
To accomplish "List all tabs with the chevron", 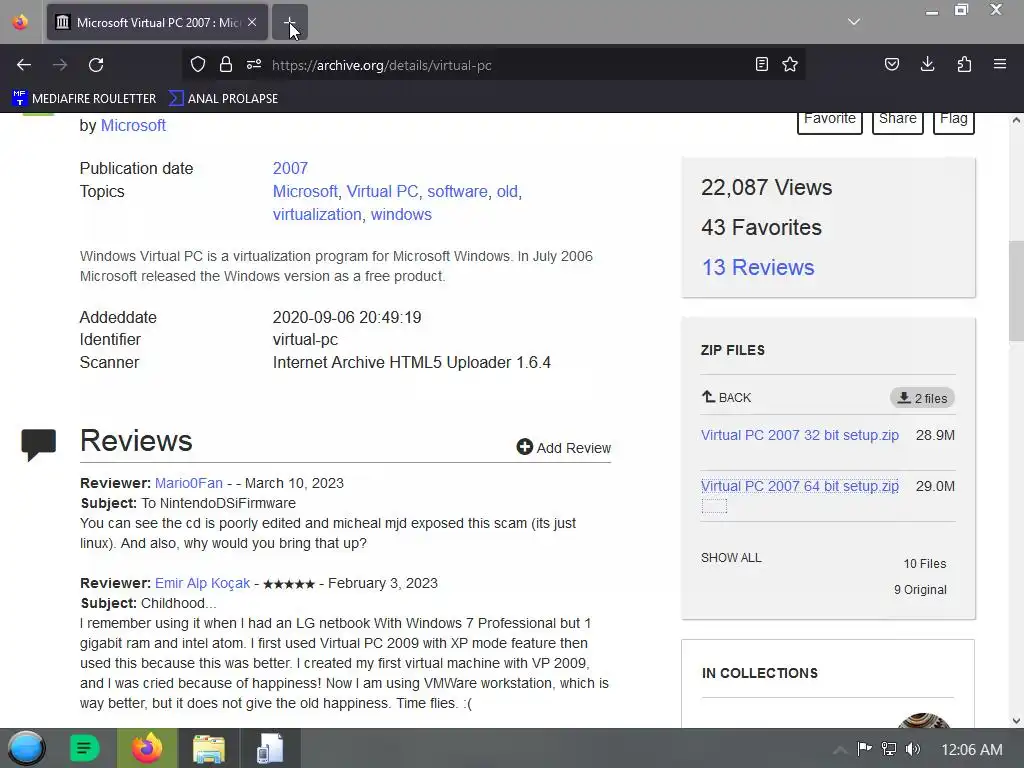I will (854, 22).
